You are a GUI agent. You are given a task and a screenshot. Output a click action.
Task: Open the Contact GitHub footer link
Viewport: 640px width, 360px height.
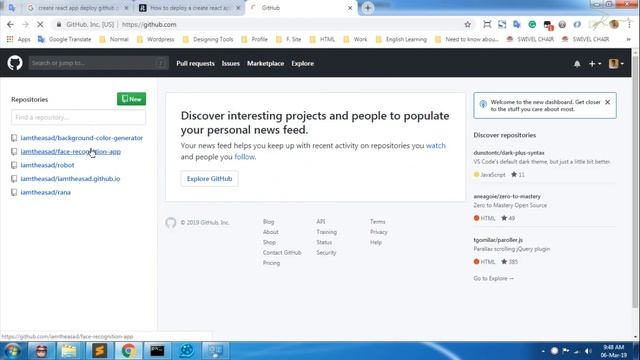[282, 253]
